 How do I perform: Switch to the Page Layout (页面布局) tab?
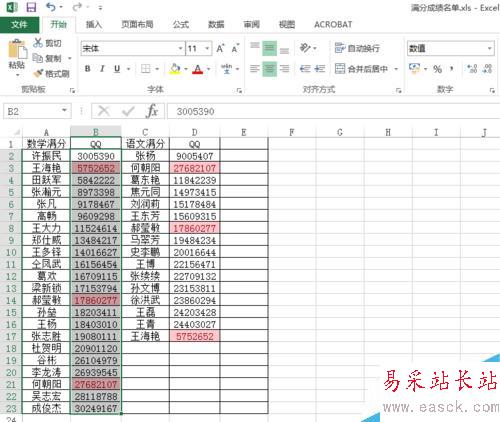click(137, 24)
